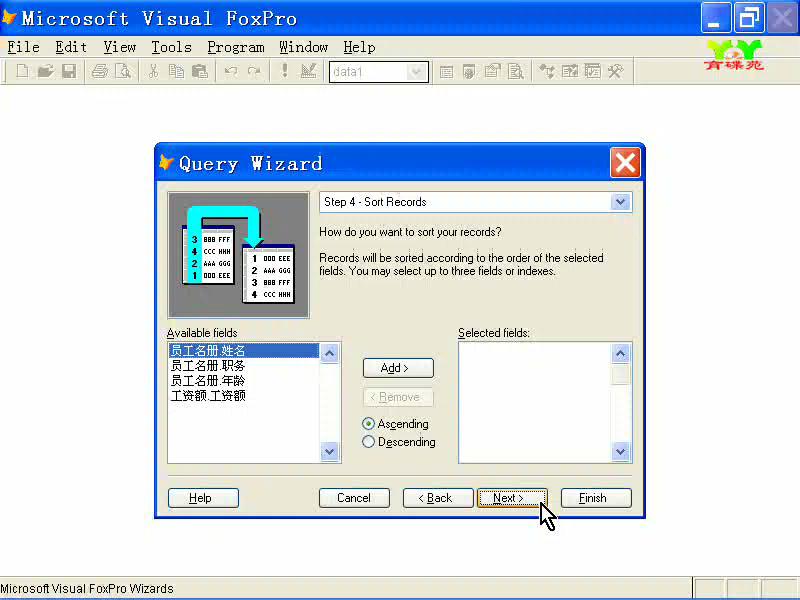This screenshot has width=800, height=600.
Task: Open the Window menu
Action: 304,47
